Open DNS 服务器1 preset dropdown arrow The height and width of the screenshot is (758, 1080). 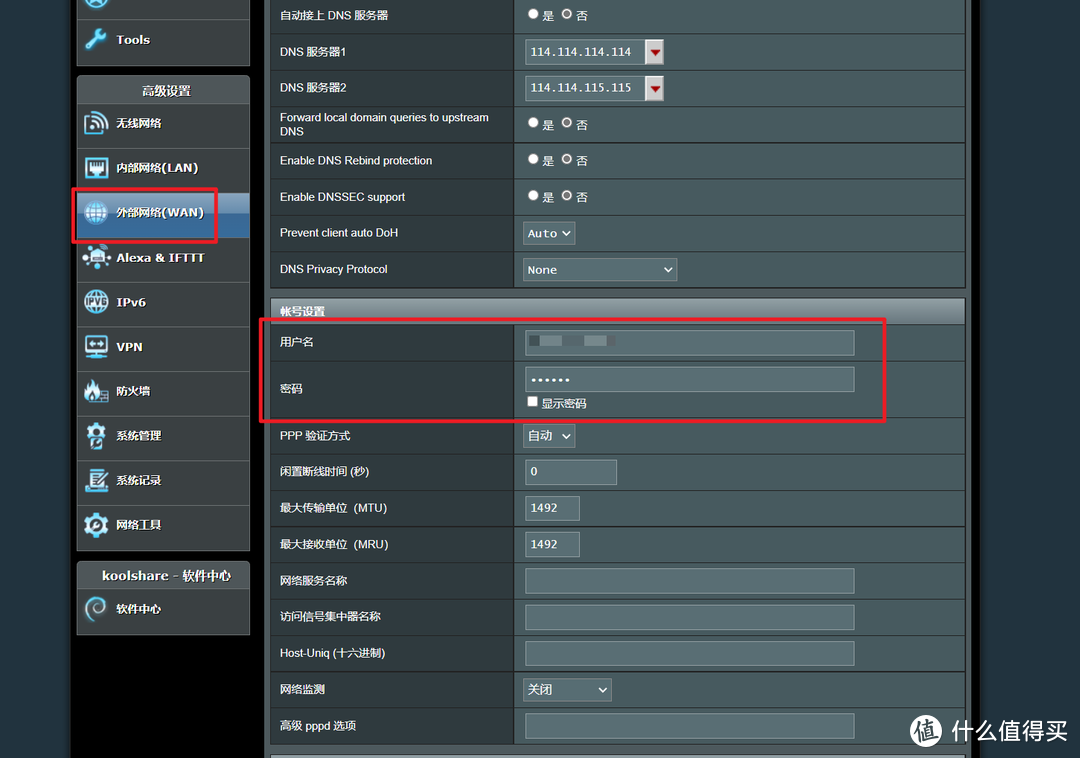655,52
